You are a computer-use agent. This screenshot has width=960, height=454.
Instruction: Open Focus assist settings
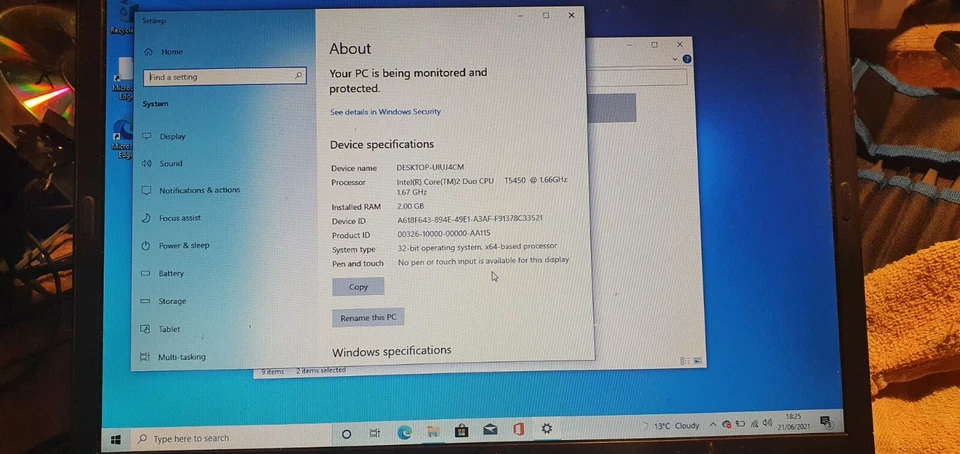[171, 218]
